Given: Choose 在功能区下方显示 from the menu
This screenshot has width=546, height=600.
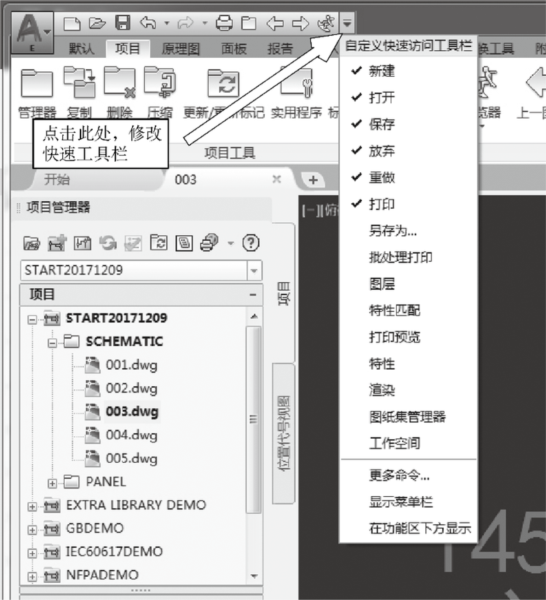Looking at the screenshot, I should (408, 528).
